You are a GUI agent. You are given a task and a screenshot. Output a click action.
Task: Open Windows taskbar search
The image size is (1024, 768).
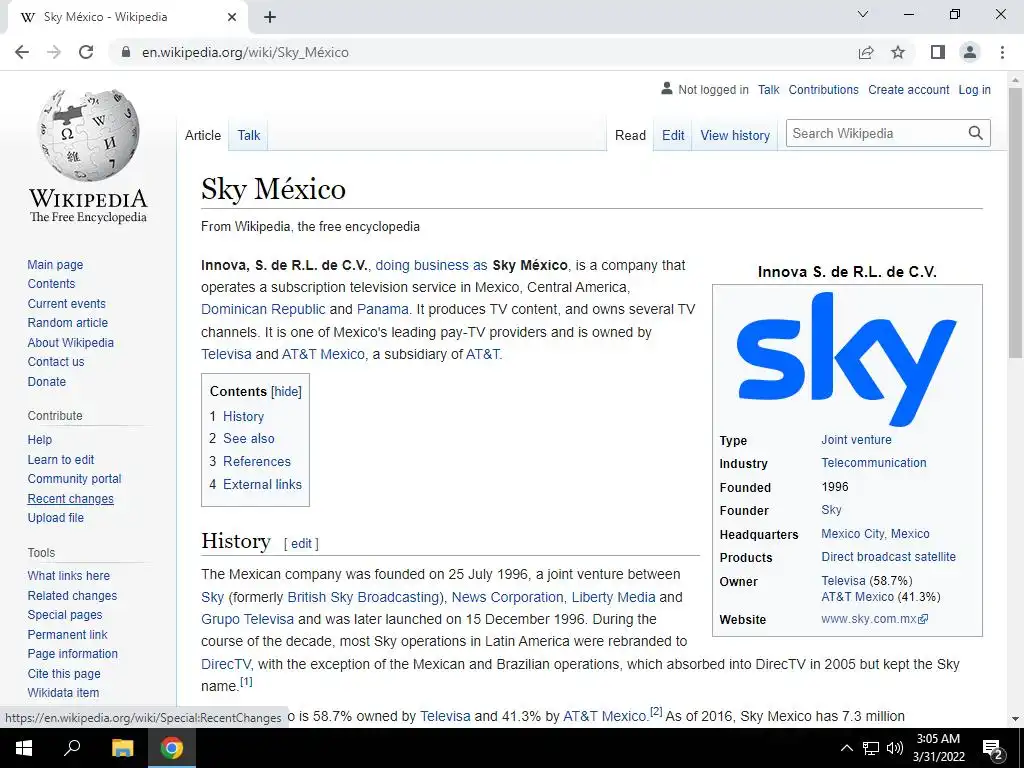72,748
